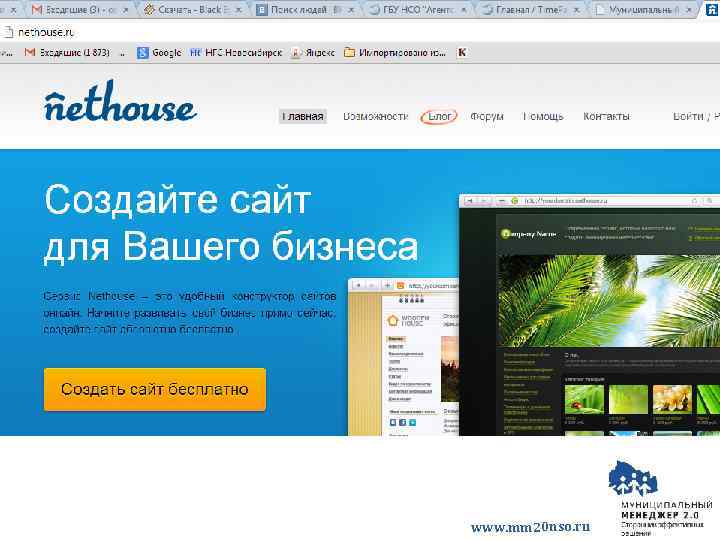Select the Главная menu item
Image resolution: width=720 pixels, height=540 pixels.
pyautogui.click(x=303, y=117)
